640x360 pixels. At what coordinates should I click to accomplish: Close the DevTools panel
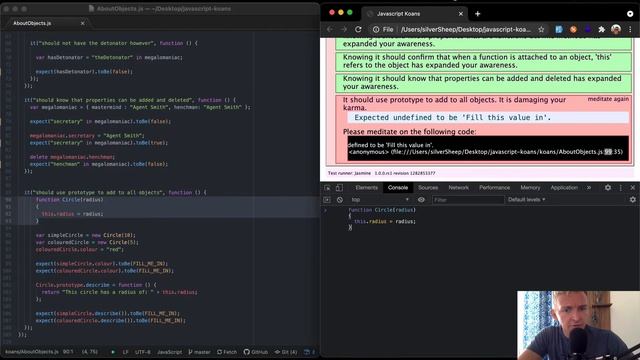633,188
